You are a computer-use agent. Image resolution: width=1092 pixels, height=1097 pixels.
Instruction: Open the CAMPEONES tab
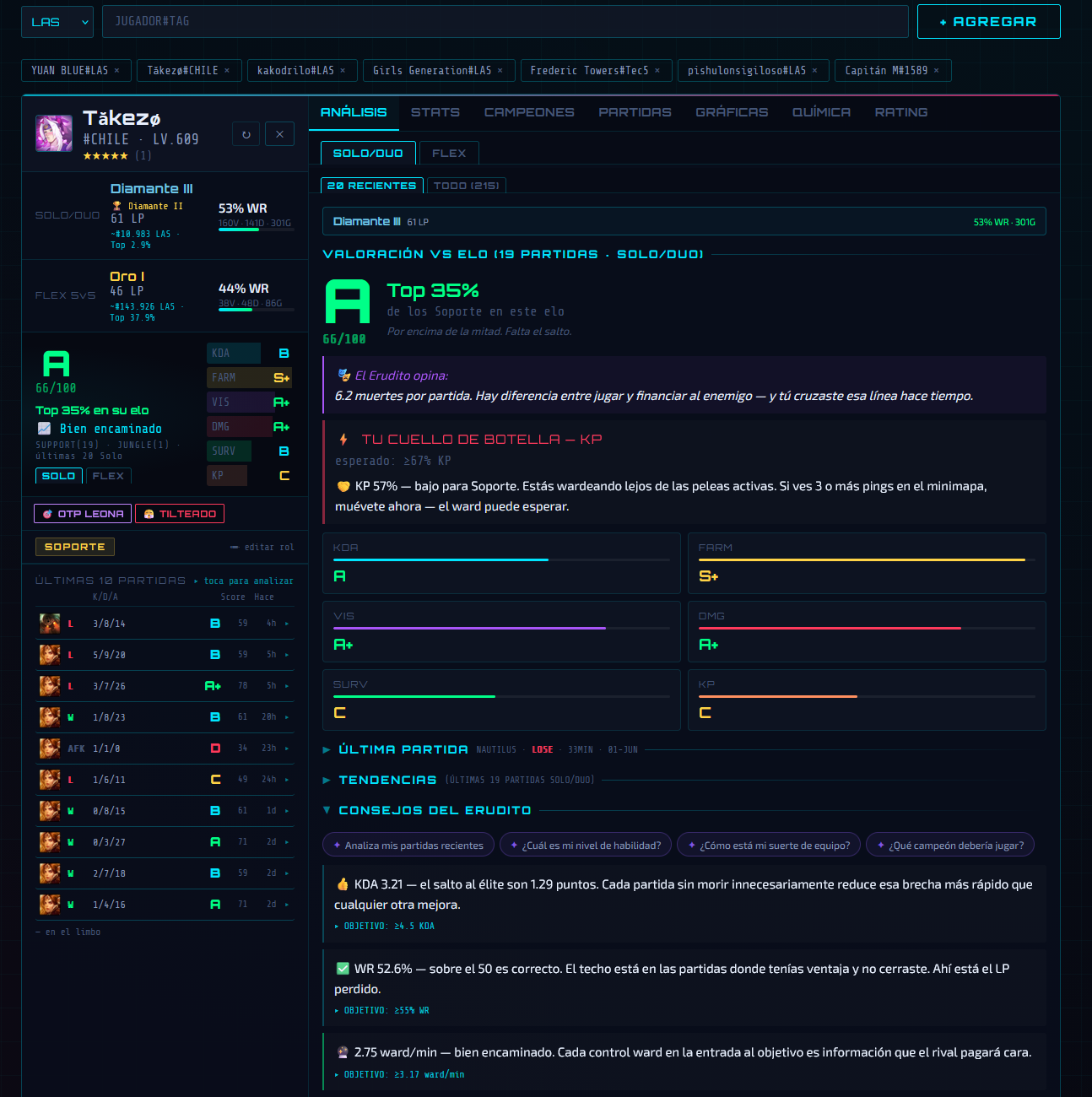[529, 112]
